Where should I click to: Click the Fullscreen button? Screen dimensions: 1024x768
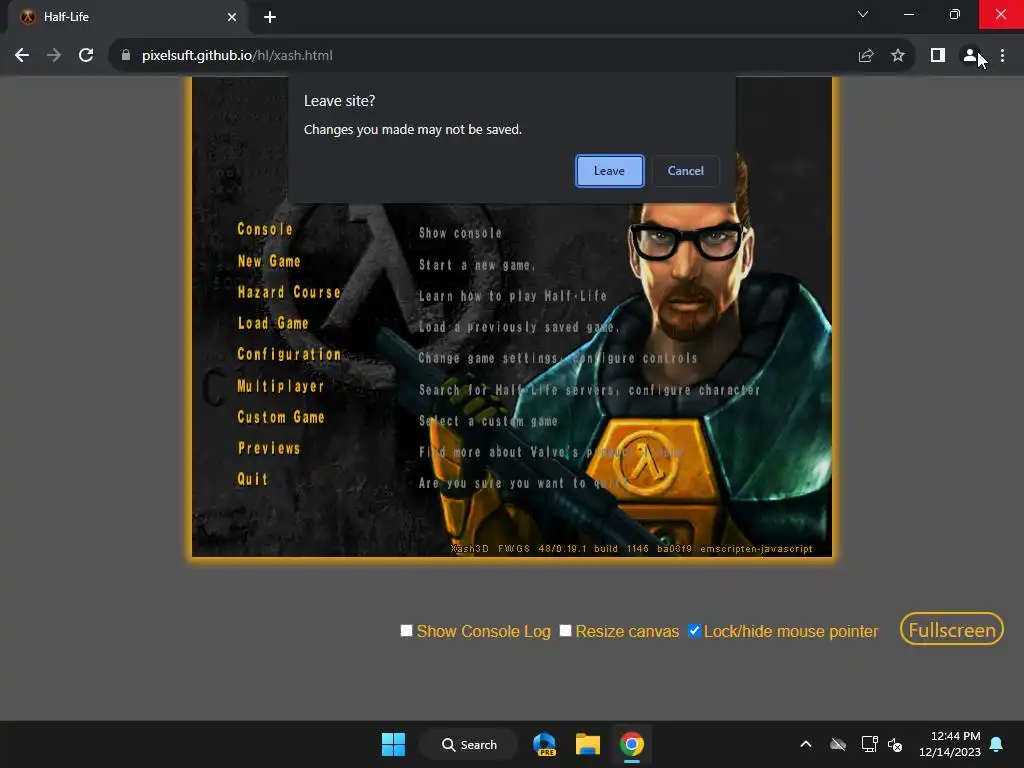(x=952, y=630)
